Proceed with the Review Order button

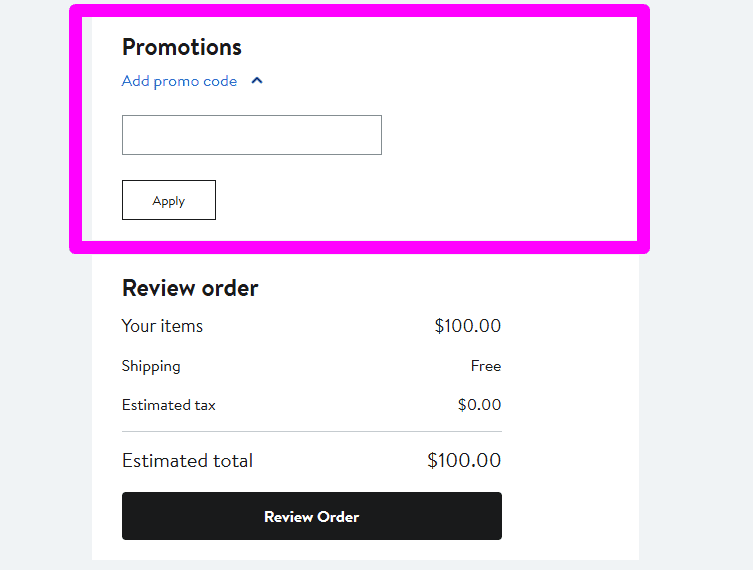point(311,516)
